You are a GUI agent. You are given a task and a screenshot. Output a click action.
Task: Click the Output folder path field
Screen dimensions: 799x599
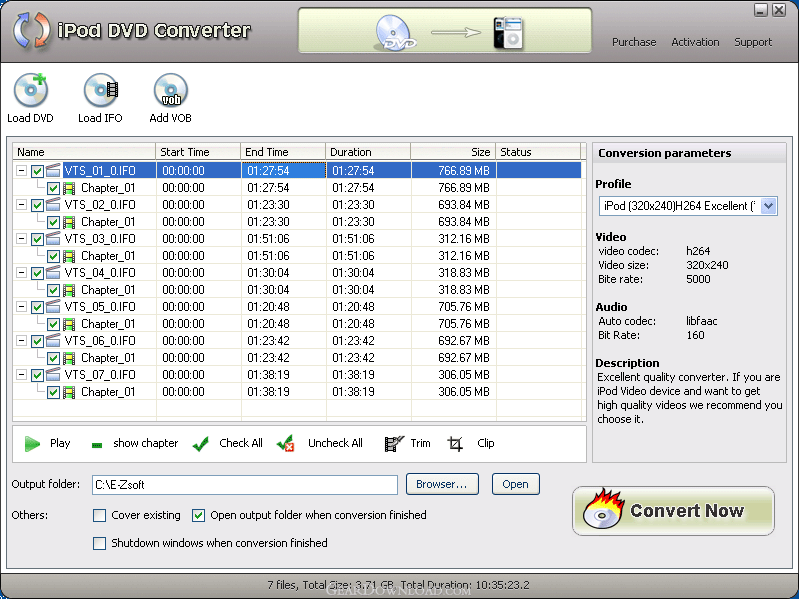245,484
